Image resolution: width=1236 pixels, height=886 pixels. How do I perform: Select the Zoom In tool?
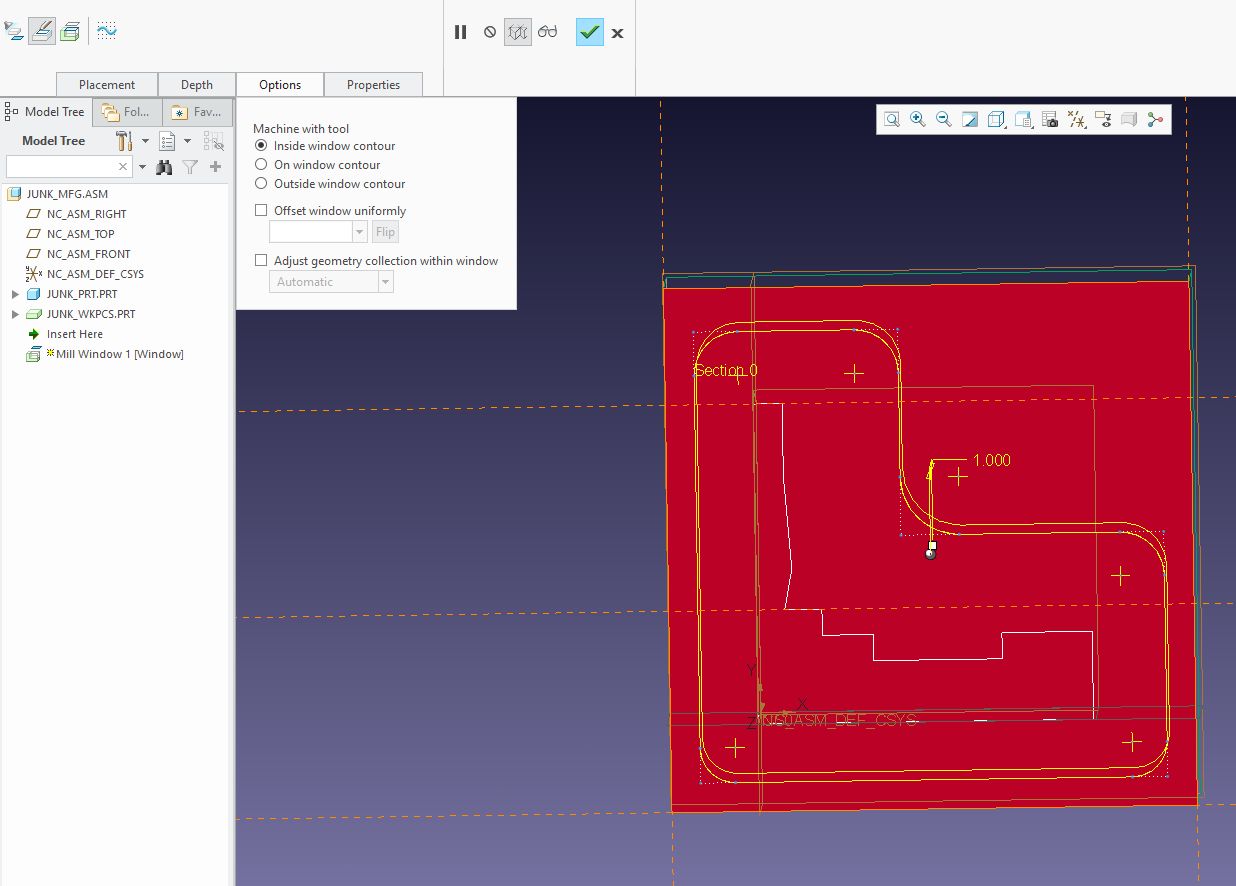(917, 119)
